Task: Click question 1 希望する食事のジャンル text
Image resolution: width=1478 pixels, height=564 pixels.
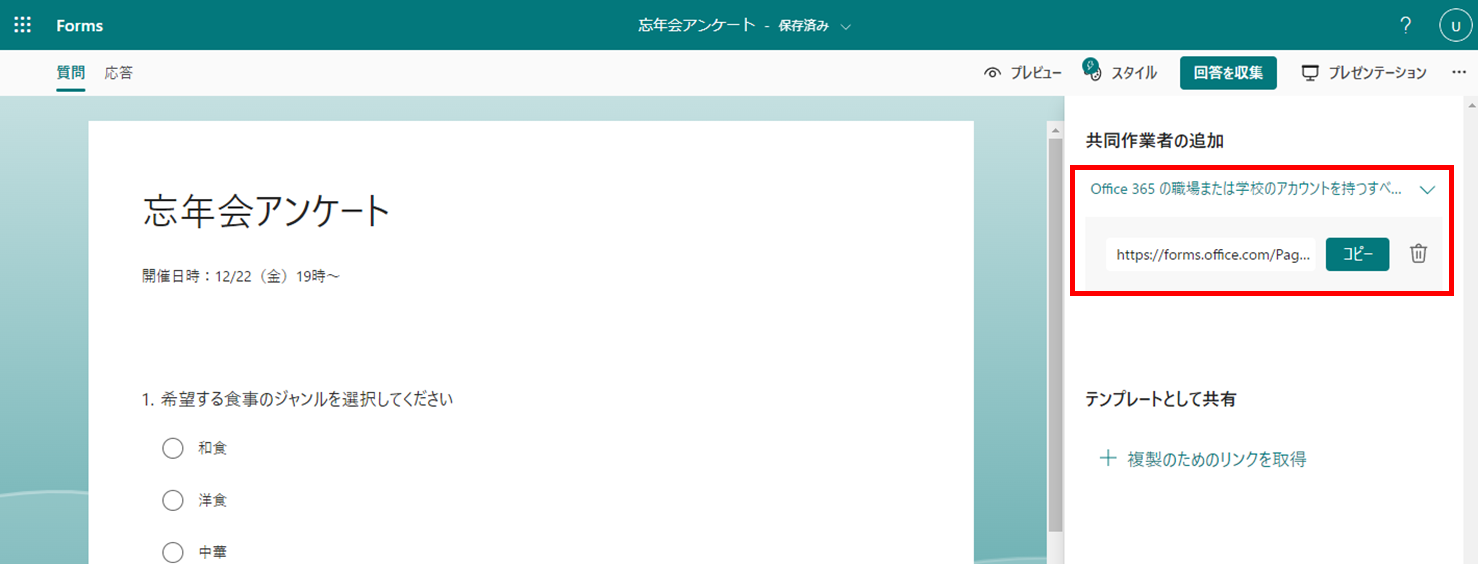Action: 306,399
